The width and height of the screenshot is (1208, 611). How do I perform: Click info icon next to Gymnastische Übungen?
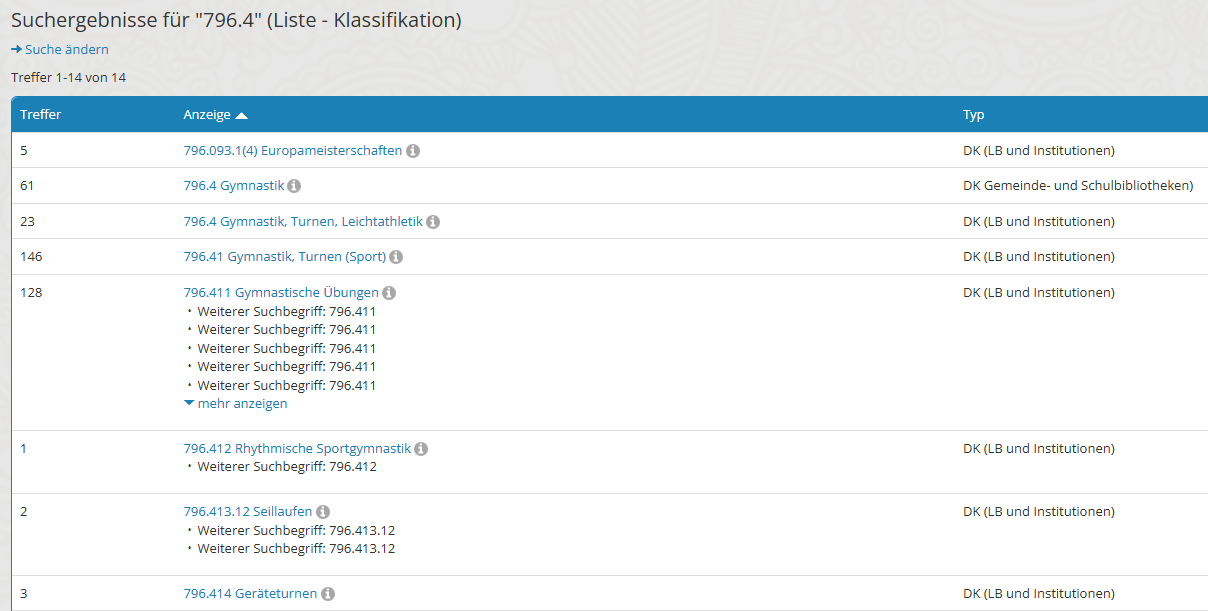[x=389, y=293]
